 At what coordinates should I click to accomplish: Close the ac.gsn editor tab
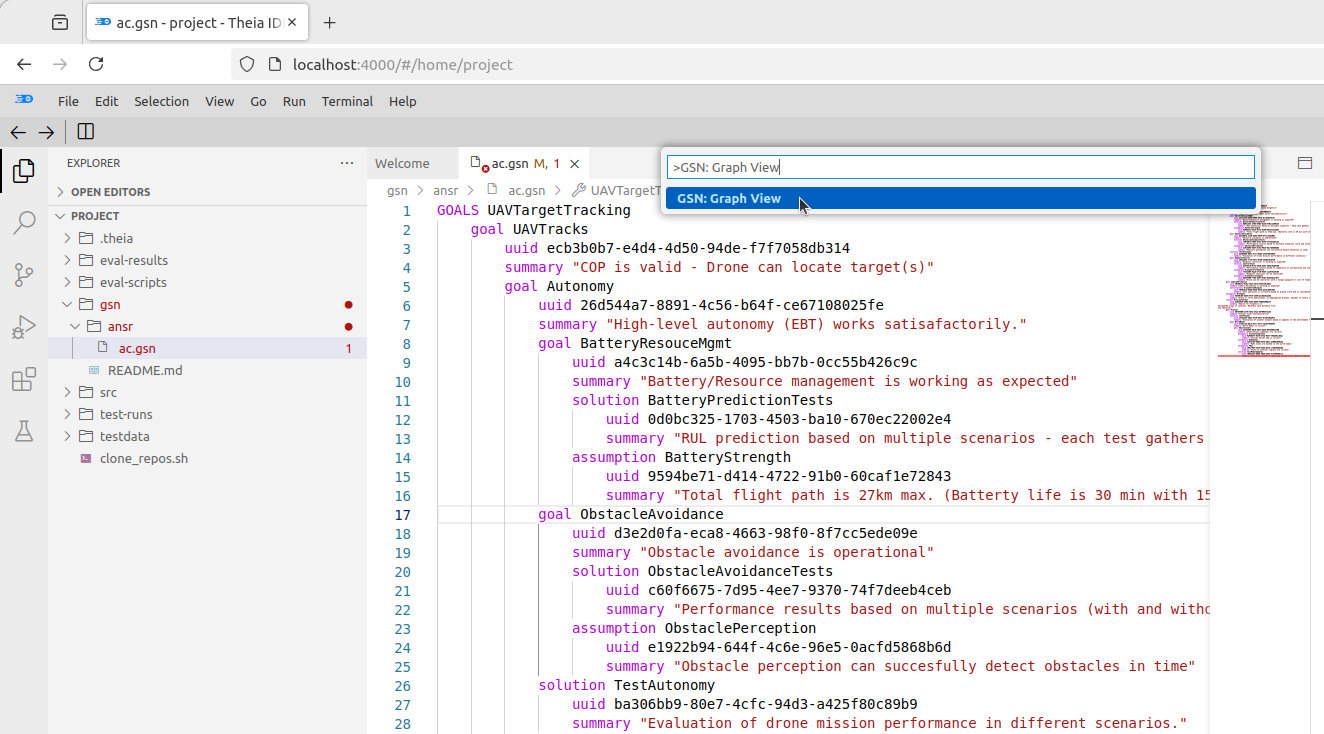click(x=573, y=163)
